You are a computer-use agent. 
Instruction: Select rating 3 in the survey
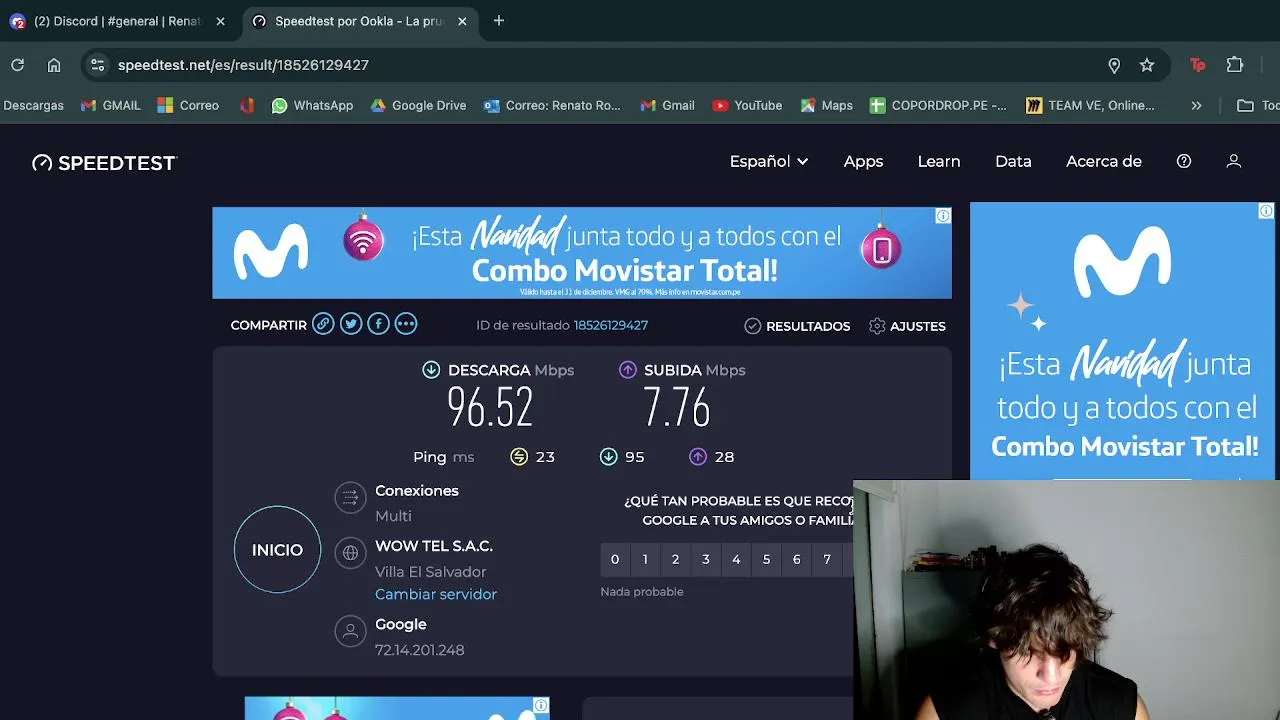[x=706, y=559]
